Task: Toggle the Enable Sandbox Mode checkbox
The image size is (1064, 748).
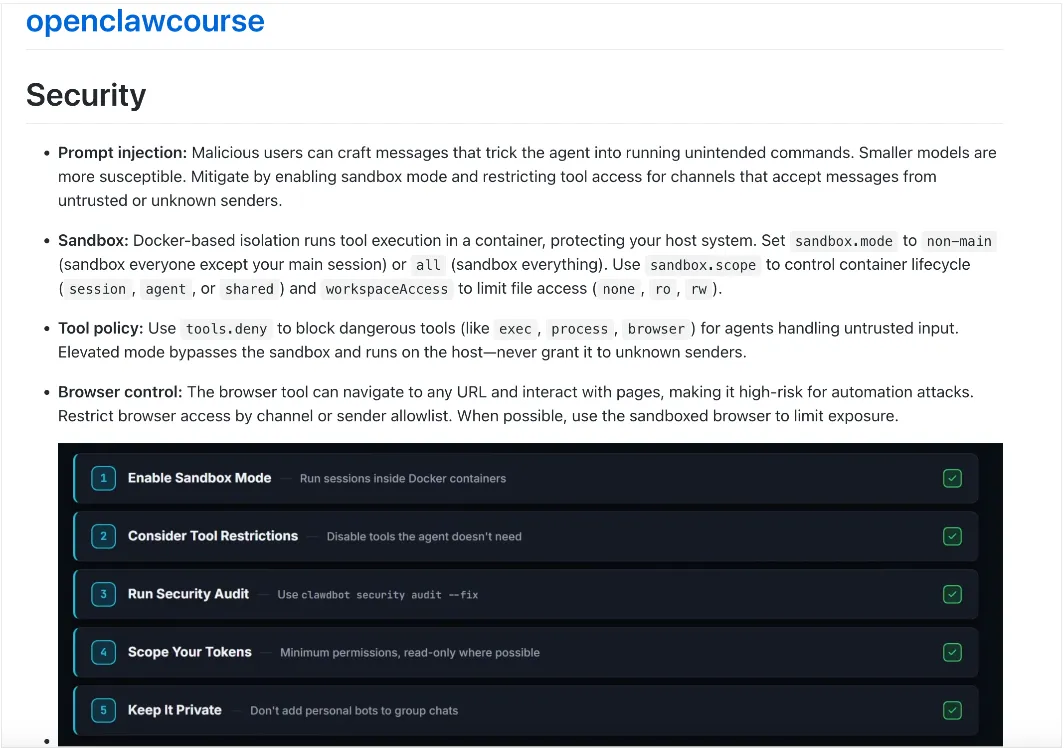Action: click(x=952, y=478)
